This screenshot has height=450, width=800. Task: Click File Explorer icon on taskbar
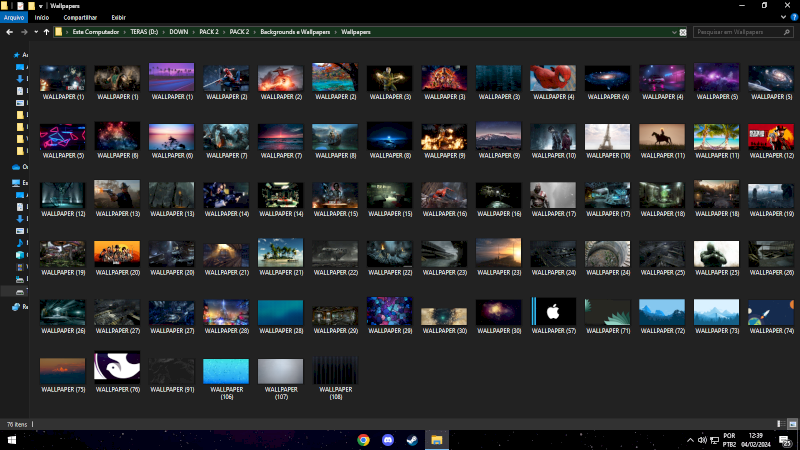click(437, 440)
